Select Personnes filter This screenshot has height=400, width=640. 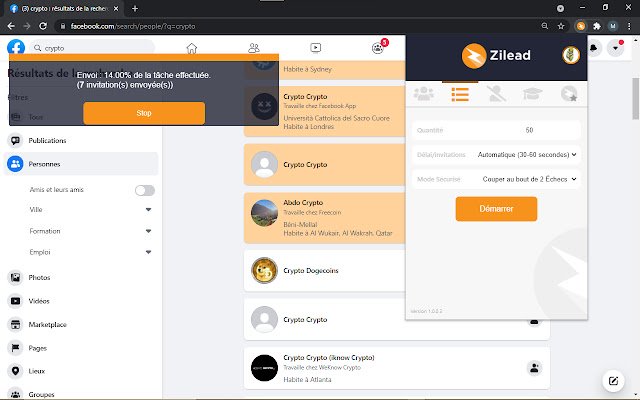pyautogui.click(x=81, y=164)
